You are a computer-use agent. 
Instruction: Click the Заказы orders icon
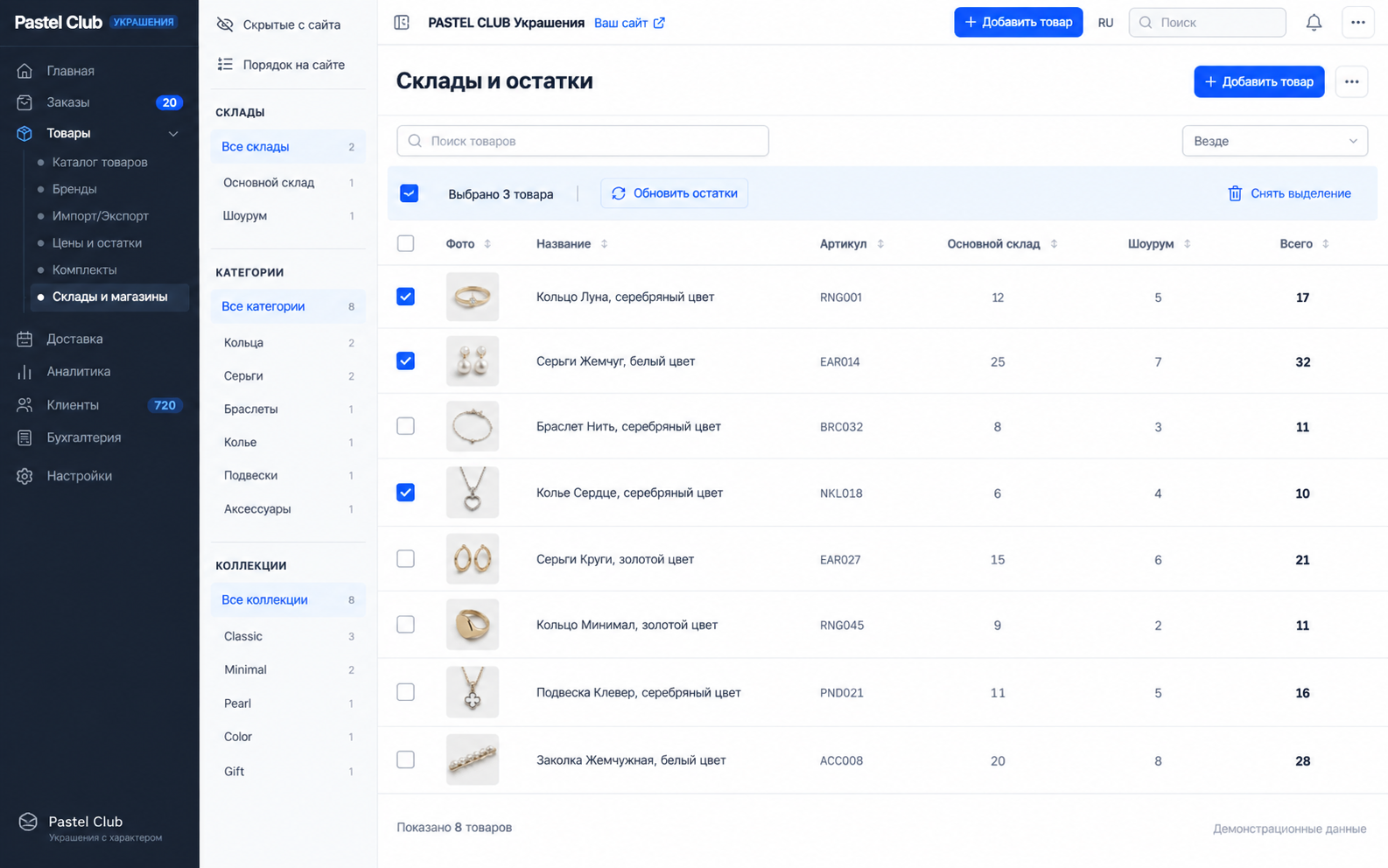click(25, 102)
